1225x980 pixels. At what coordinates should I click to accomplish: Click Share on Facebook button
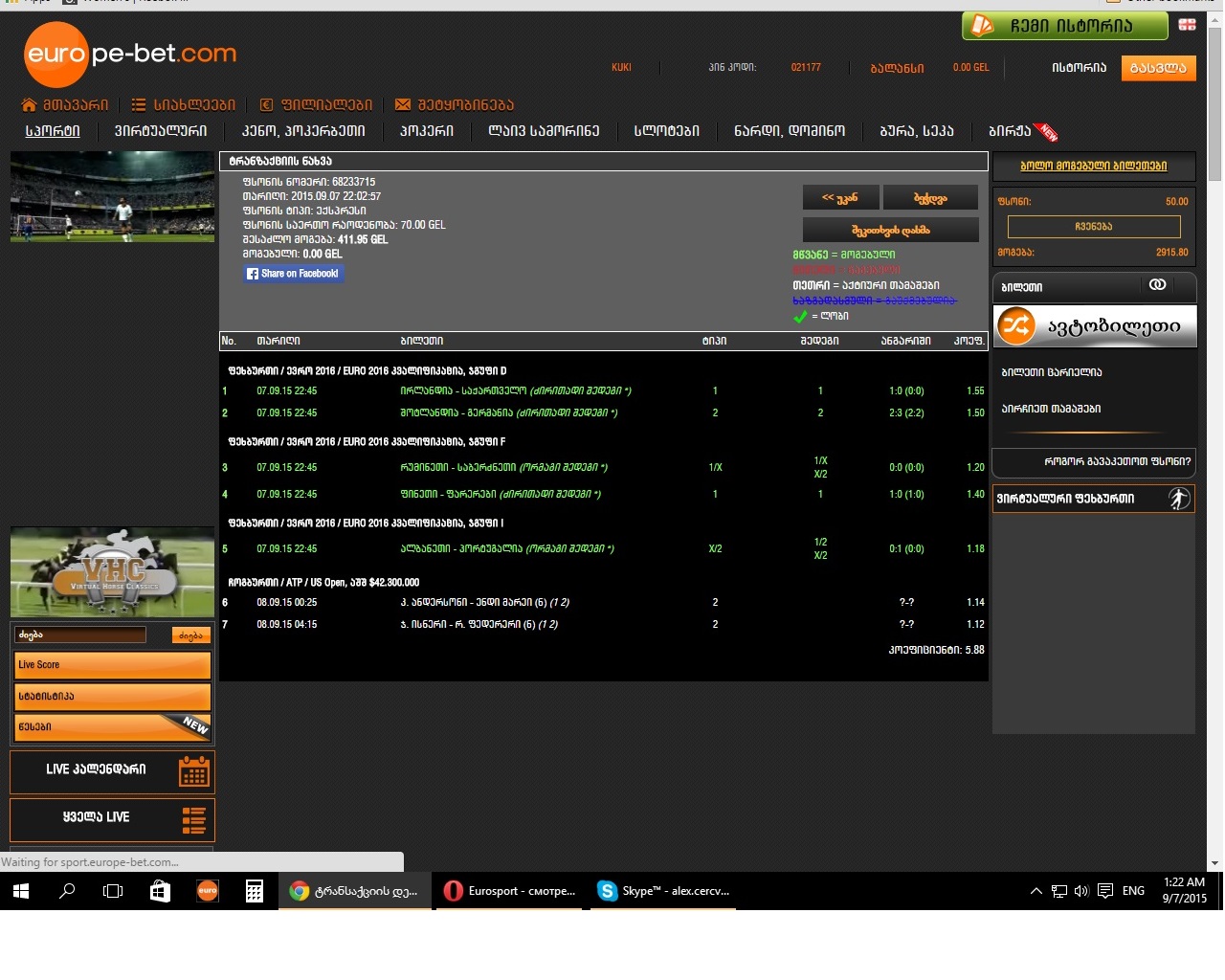coord(293,274)
